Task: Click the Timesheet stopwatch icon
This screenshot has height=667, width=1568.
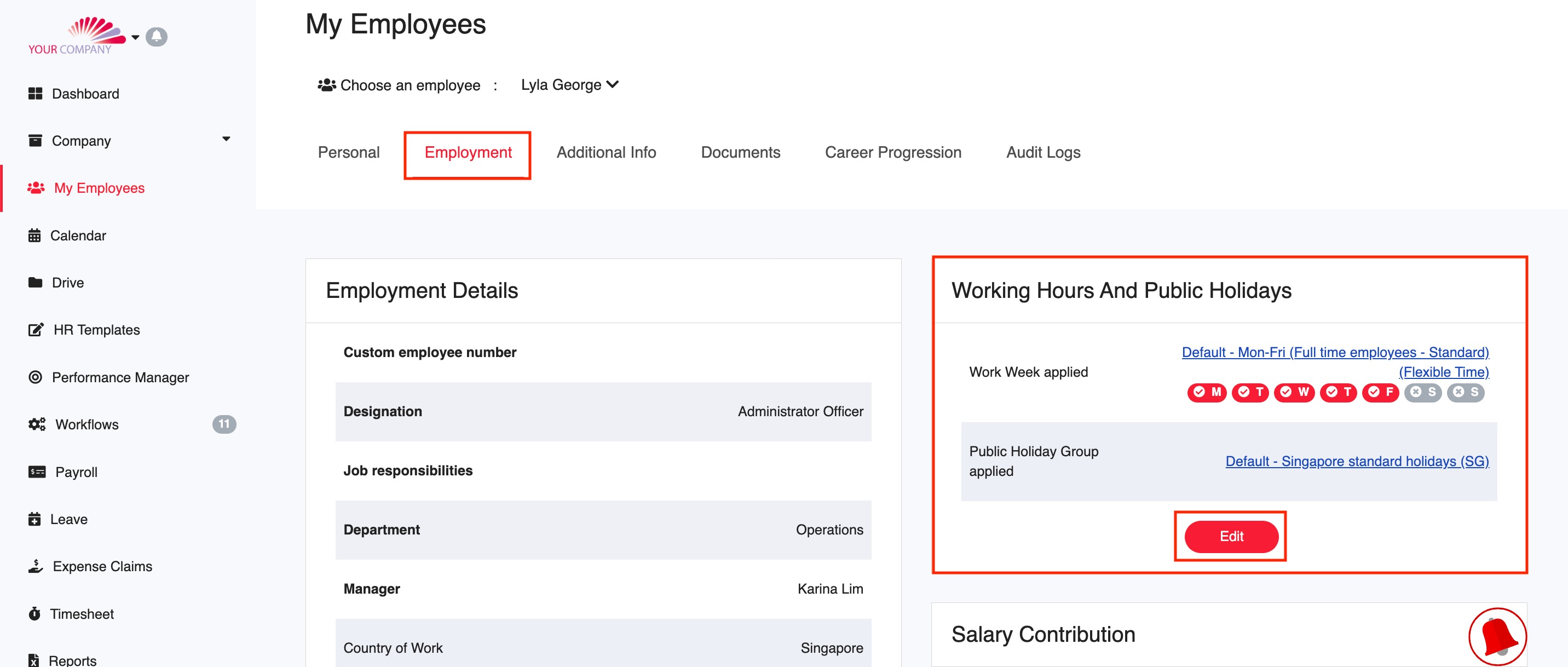Action: tap(34, 613)
